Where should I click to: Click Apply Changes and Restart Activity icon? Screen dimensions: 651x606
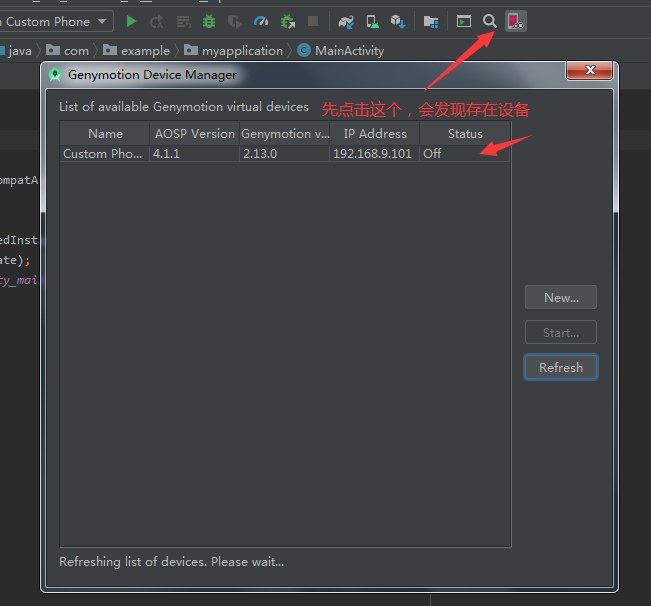[157, 22]
